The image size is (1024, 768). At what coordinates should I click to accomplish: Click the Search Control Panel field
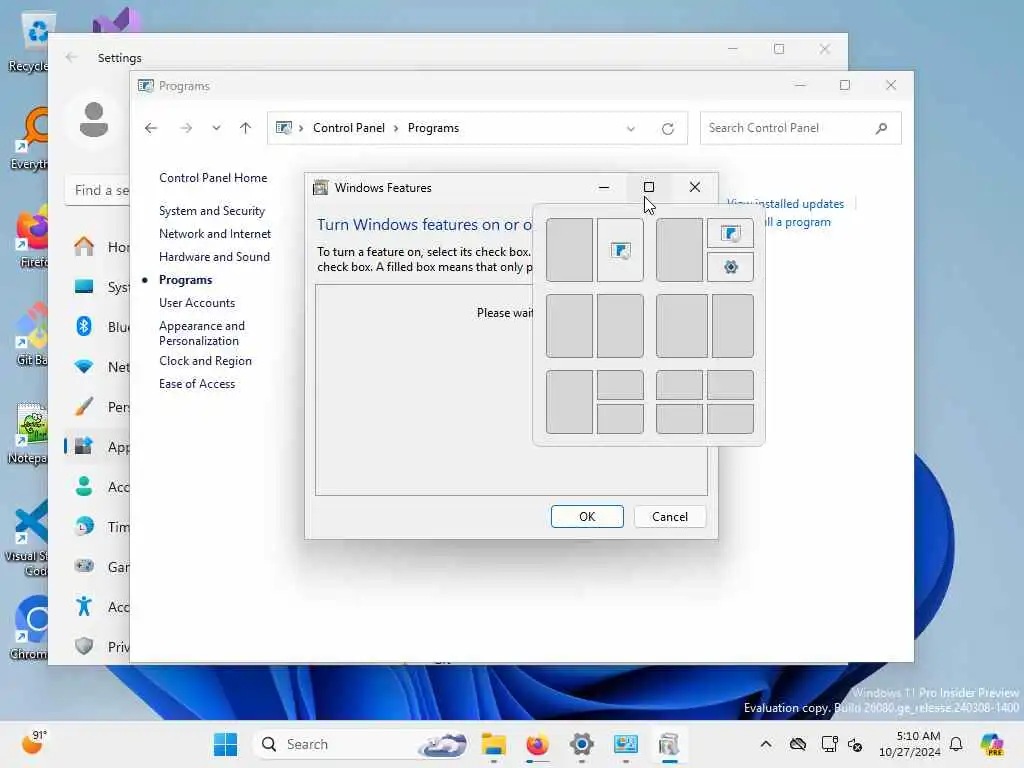(801, 128)
